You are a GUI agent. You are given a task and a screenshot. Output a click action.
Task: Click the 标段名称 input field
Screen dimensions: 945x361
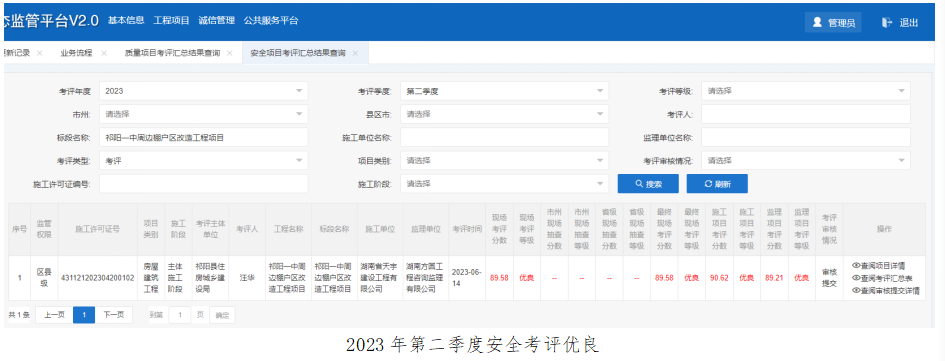pyautogui.click(x=204, y=137)
